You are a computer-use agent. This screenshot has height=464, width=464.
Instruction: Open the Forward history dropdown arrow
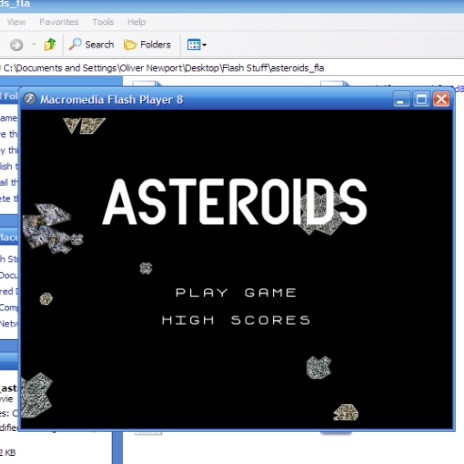point(33,44)
